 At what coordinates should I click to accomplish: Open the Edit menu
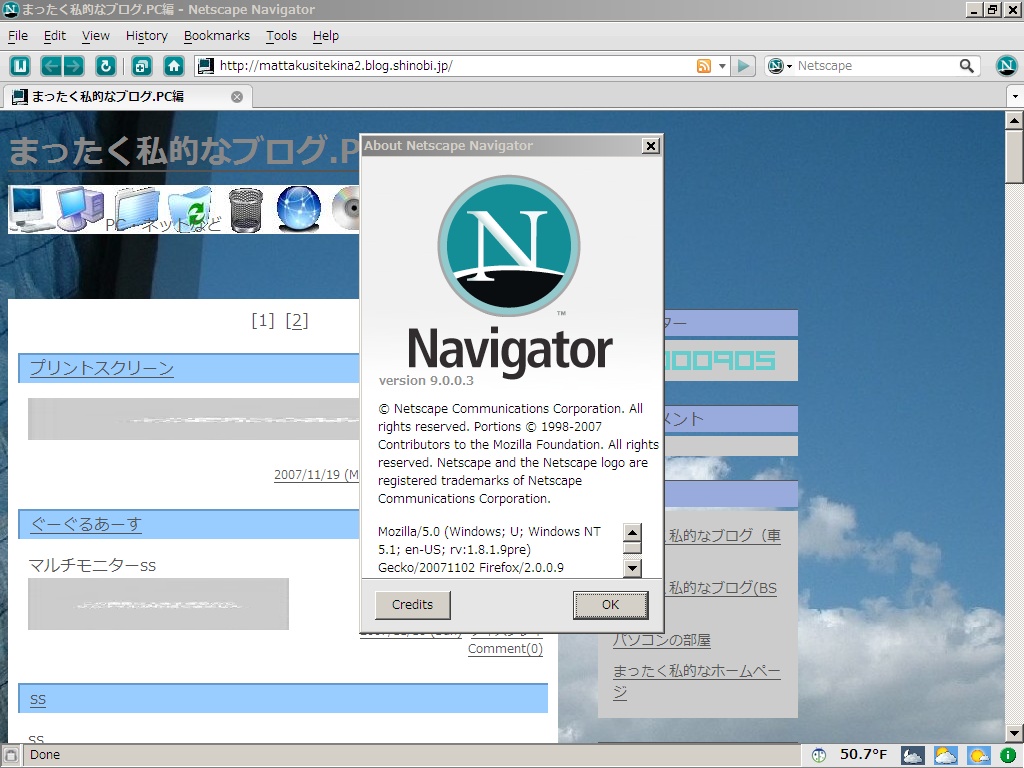[x=55, y=36]
